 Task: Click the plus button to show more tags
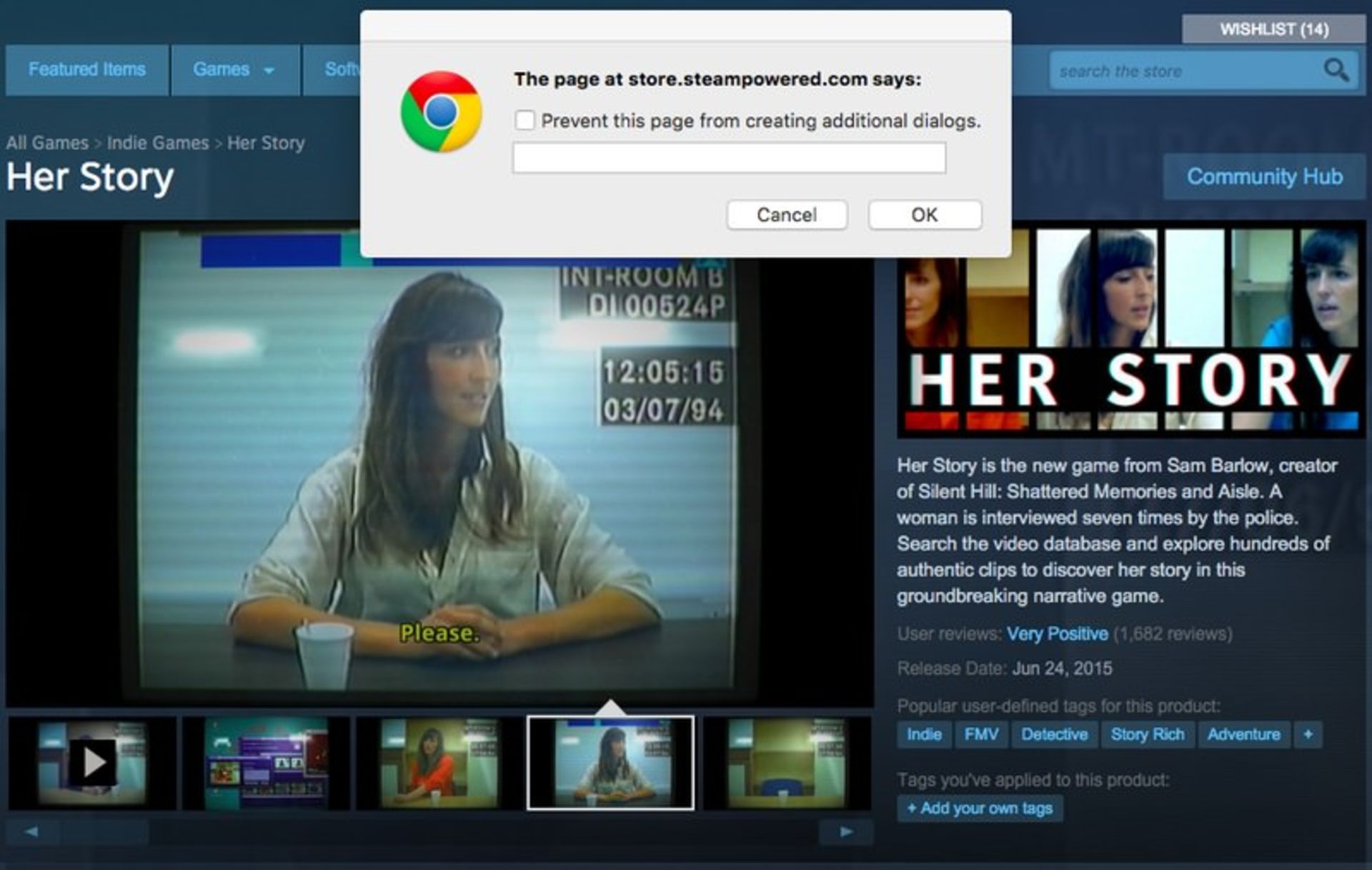(1308, 734)
